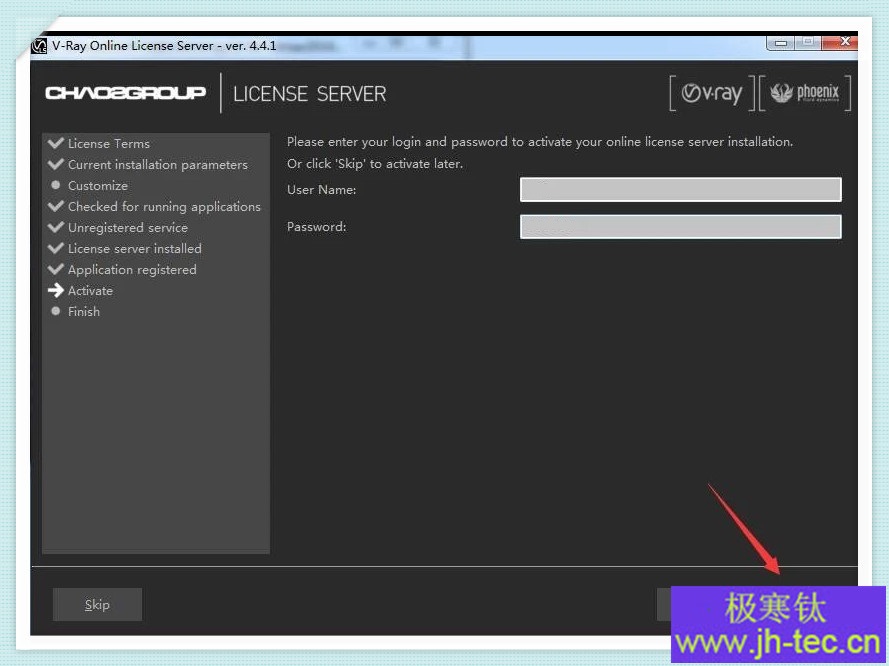This screenshot has width=889, height=666.
Task: Click the "Or click 'Skip' to activate later." text
Action: coord(375,164)
